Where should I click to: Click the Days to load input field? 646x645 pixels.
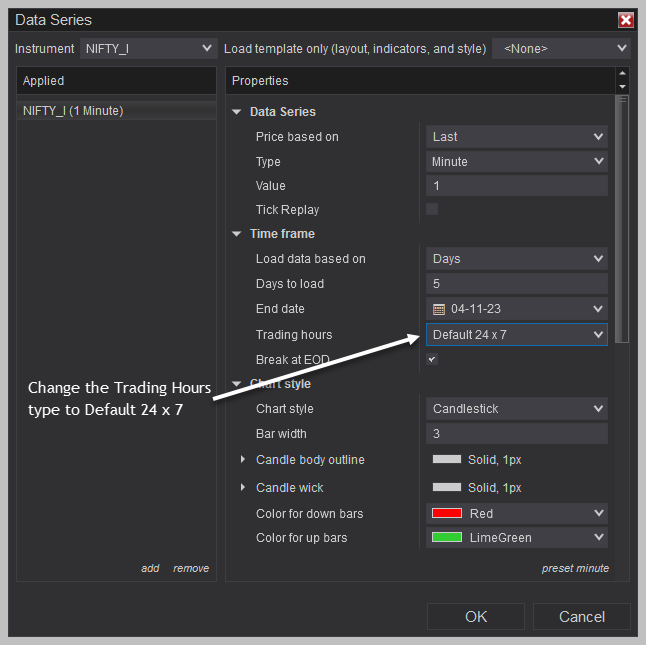[x=517, y=284]
